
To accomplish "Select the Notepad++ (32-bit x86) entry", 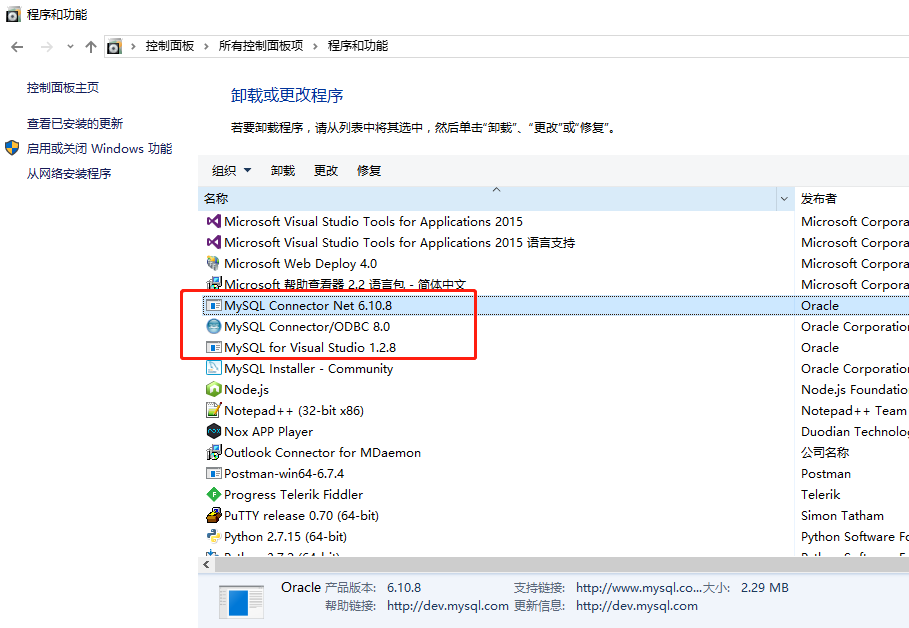I will point(294,411).
